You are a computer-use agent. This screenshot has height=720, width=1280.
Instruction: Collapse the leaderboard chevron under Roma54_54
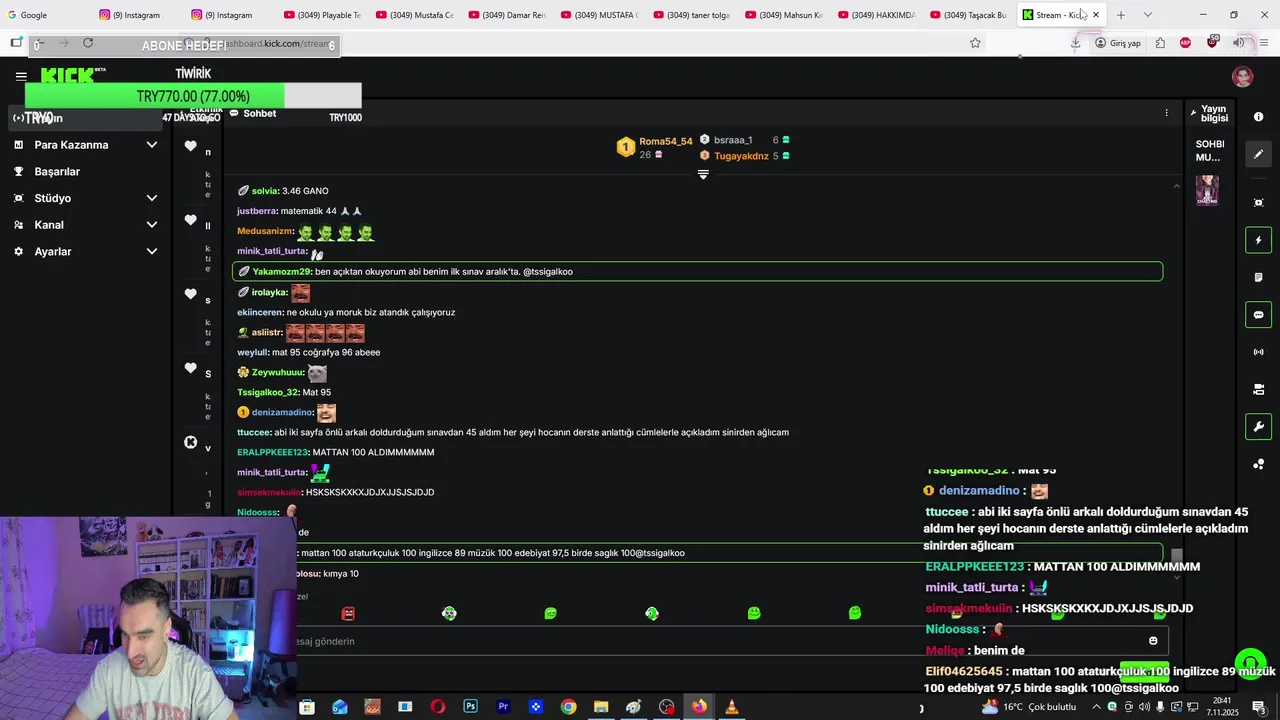click(703, 175)
